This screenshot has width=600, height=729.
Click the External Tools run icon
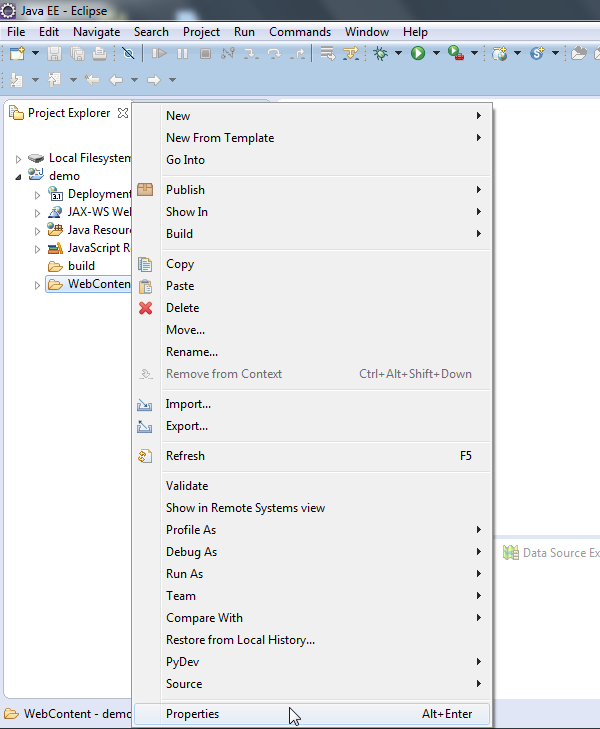coord(456,53)
